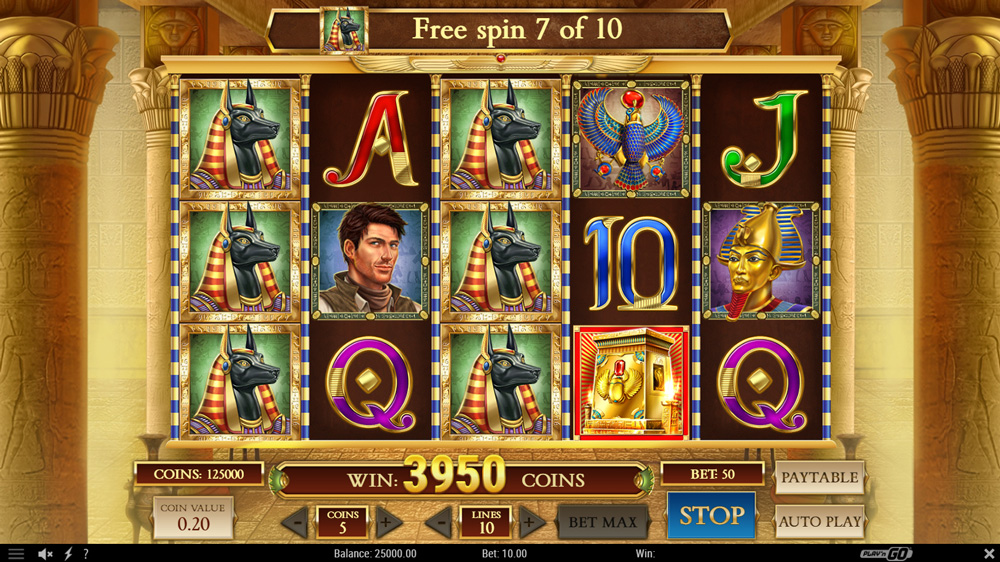This screenshot has height=562, width=1000.
Task: Click the golden pharaoh mask symbol
Action: 761,261
